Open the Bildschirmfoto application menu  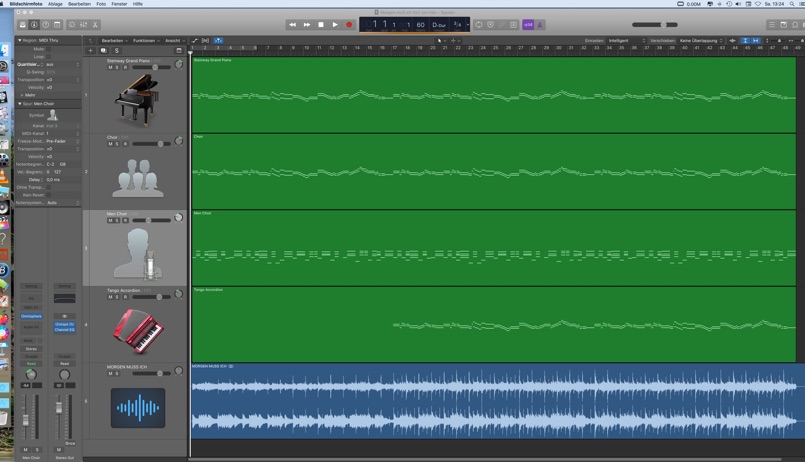click(26, 4)
